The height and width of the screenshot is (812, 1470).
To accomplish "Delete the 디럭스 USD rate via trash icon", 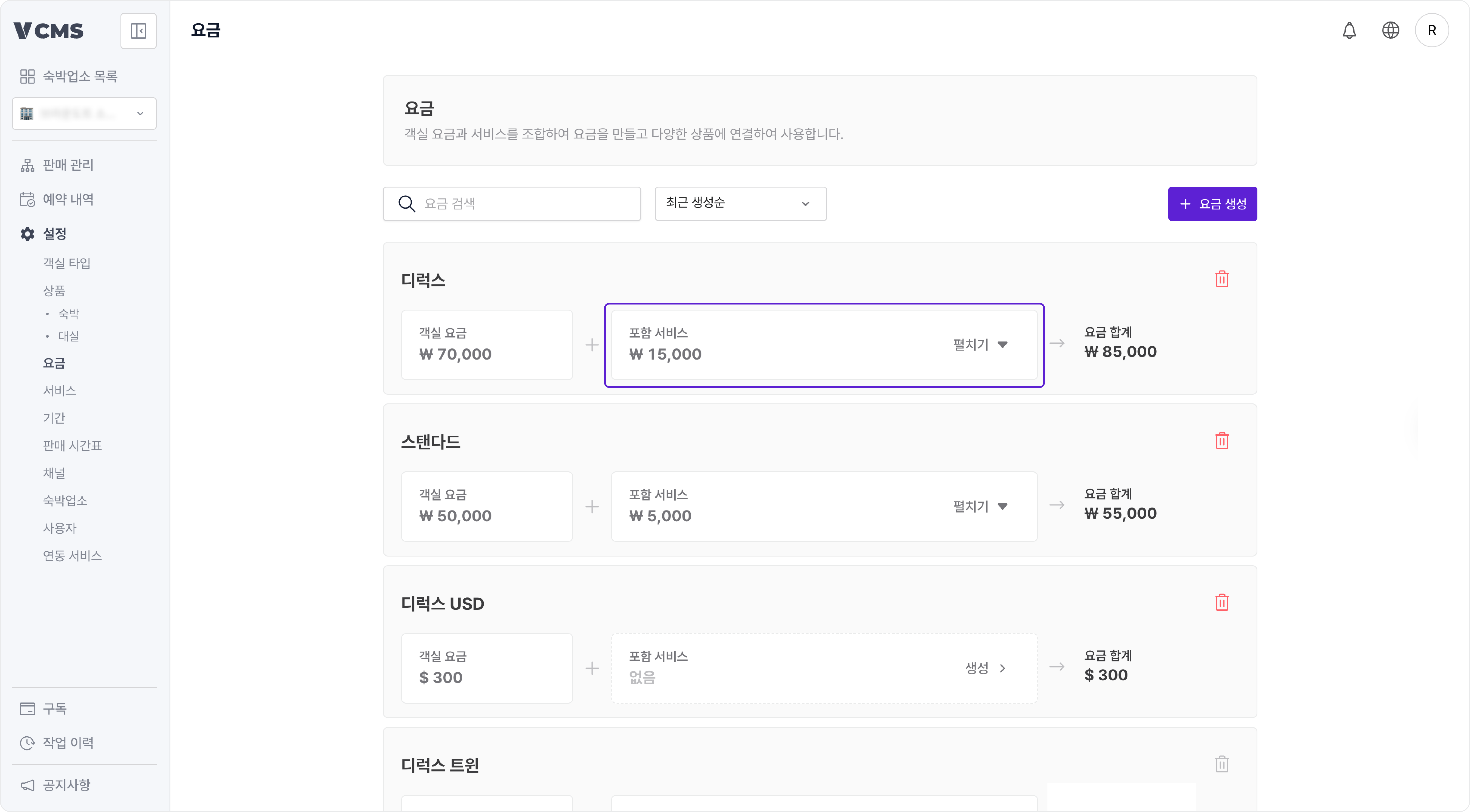I will pos(1222,603).
